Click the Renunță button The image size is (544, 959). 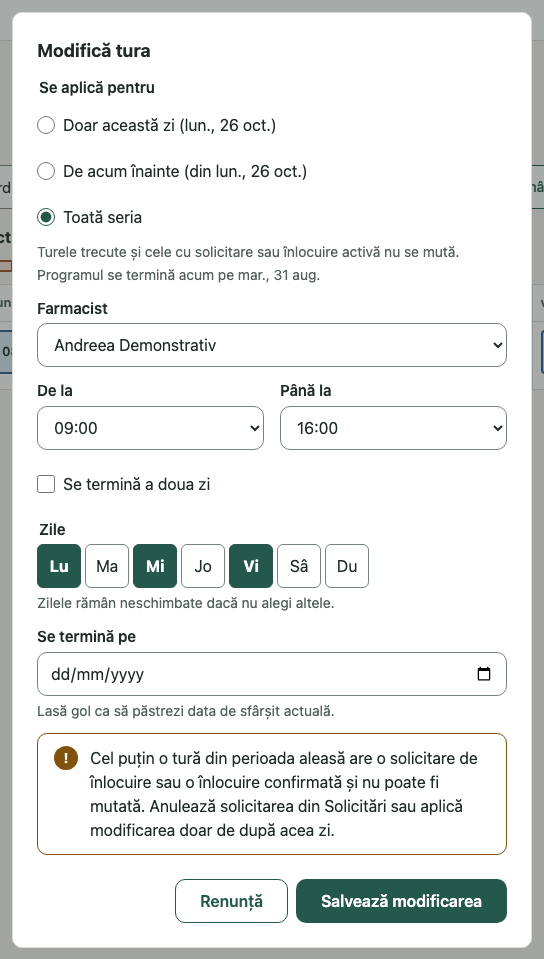(x=231, y=901)
